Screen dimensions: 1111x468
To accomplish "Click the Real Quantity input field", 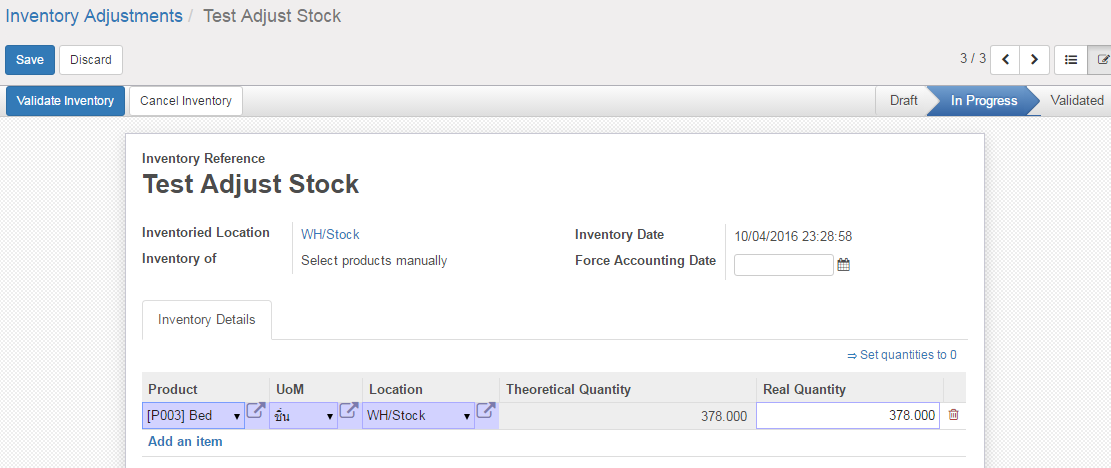I will click(847, 416).
